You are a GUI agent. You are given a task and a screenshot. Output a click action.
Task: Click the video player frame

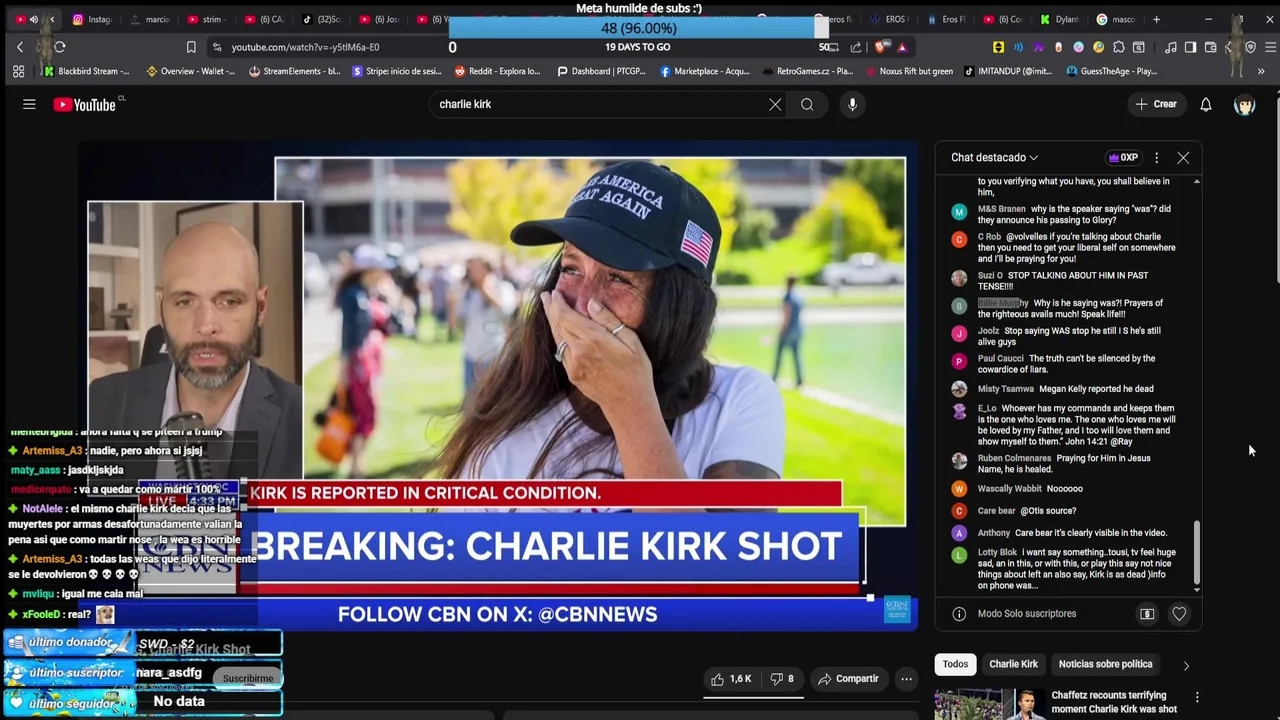(x=498, y=385)
